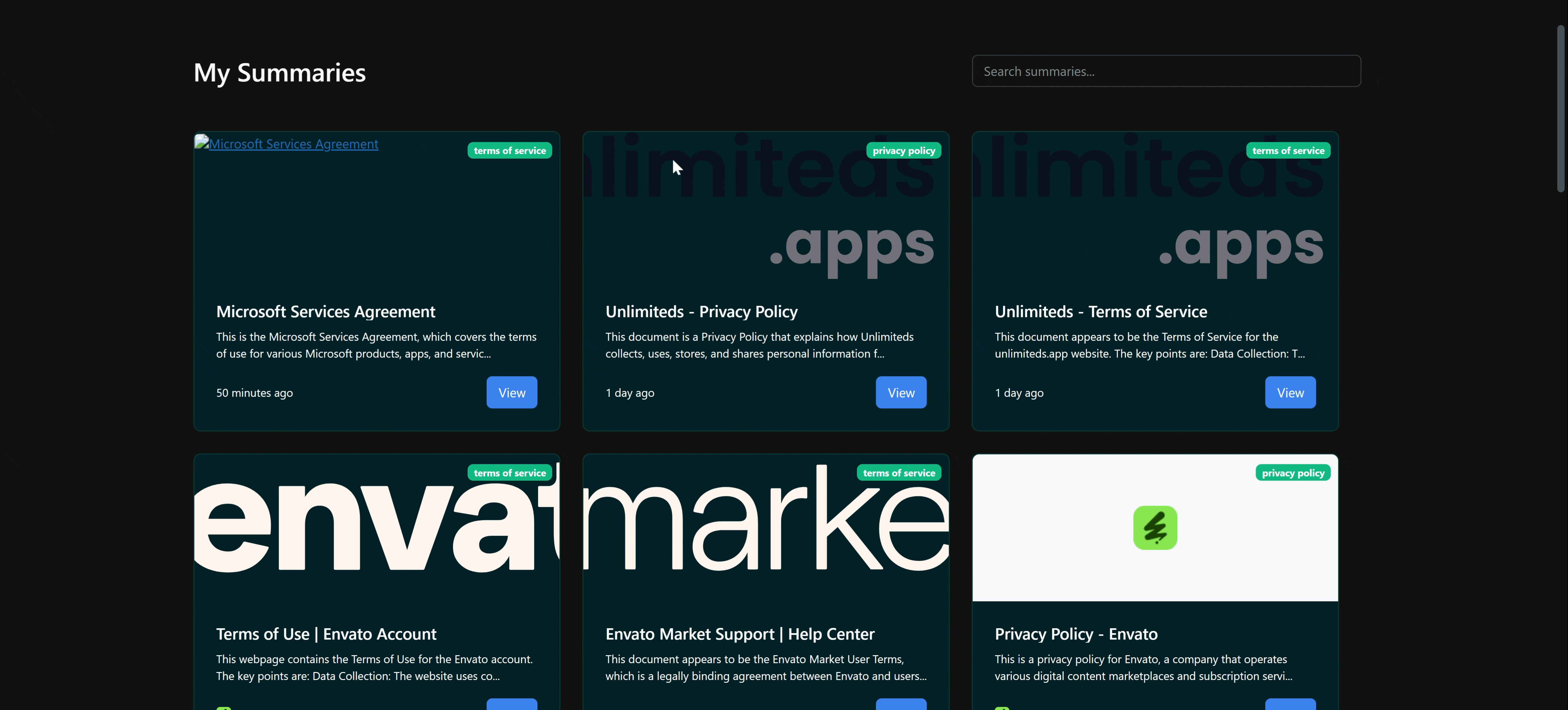This screenshot has width=1568, height=710.
Task: View the Microsoft Services Agreement summary
Action: tap(511, 393)
